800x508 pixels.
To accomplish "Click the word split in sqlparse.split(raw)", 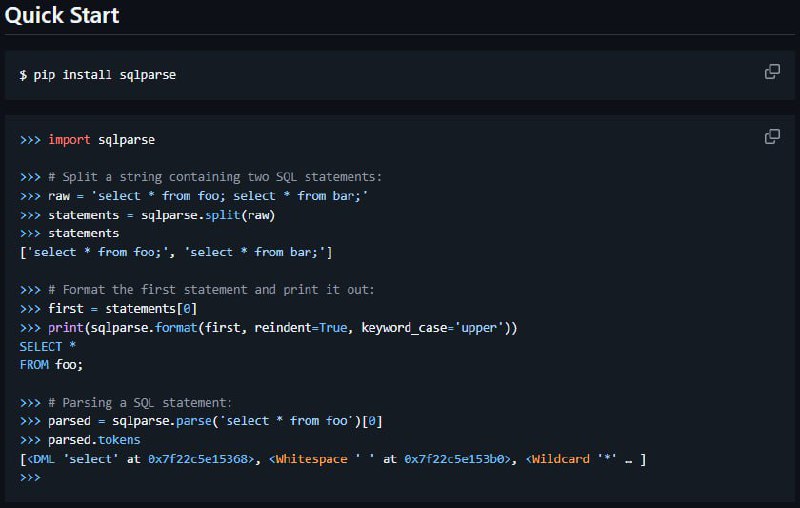I will pyautogui.click(x=222, y=215).
